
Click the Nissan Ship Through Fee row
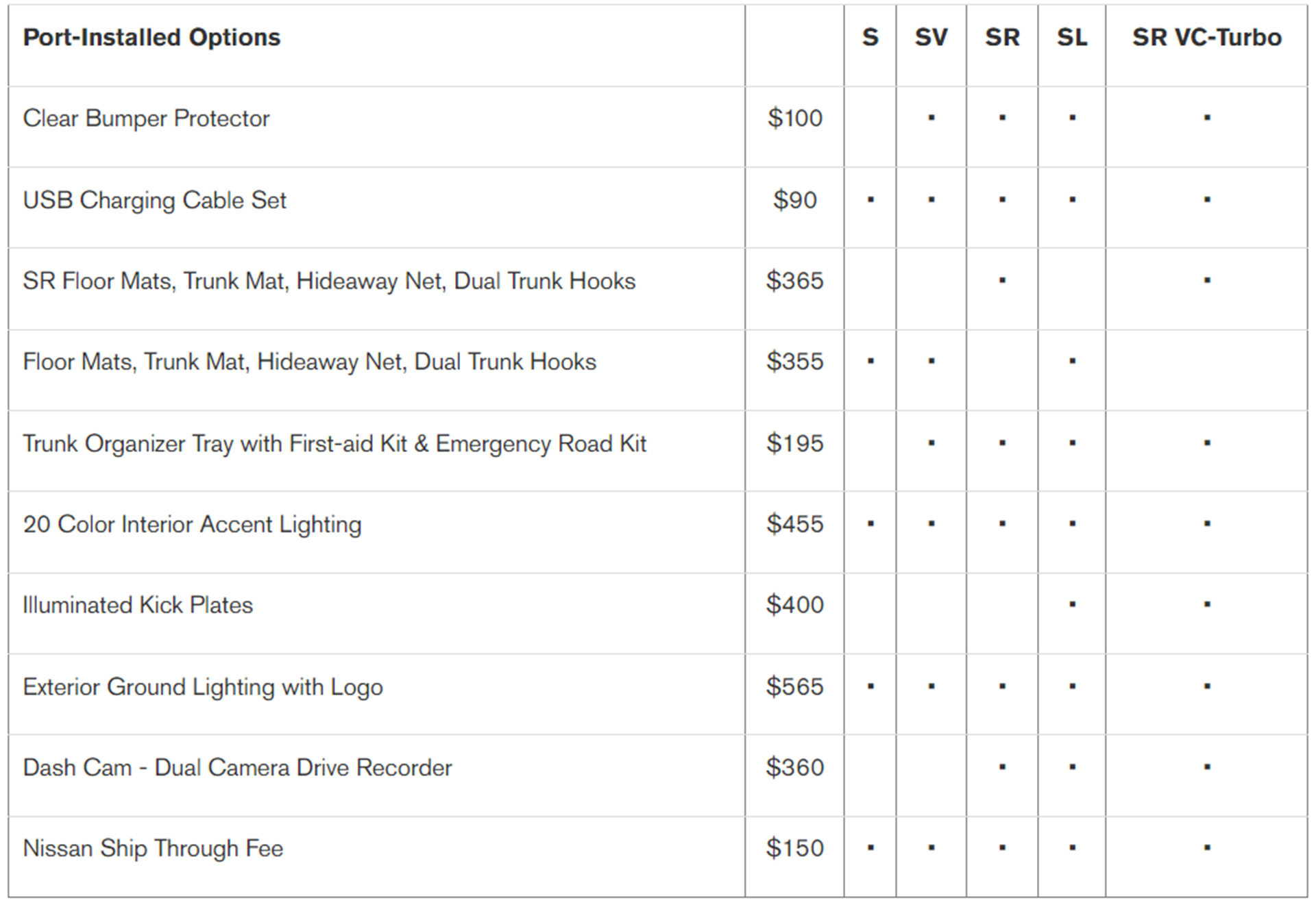[x=153, y=848]
